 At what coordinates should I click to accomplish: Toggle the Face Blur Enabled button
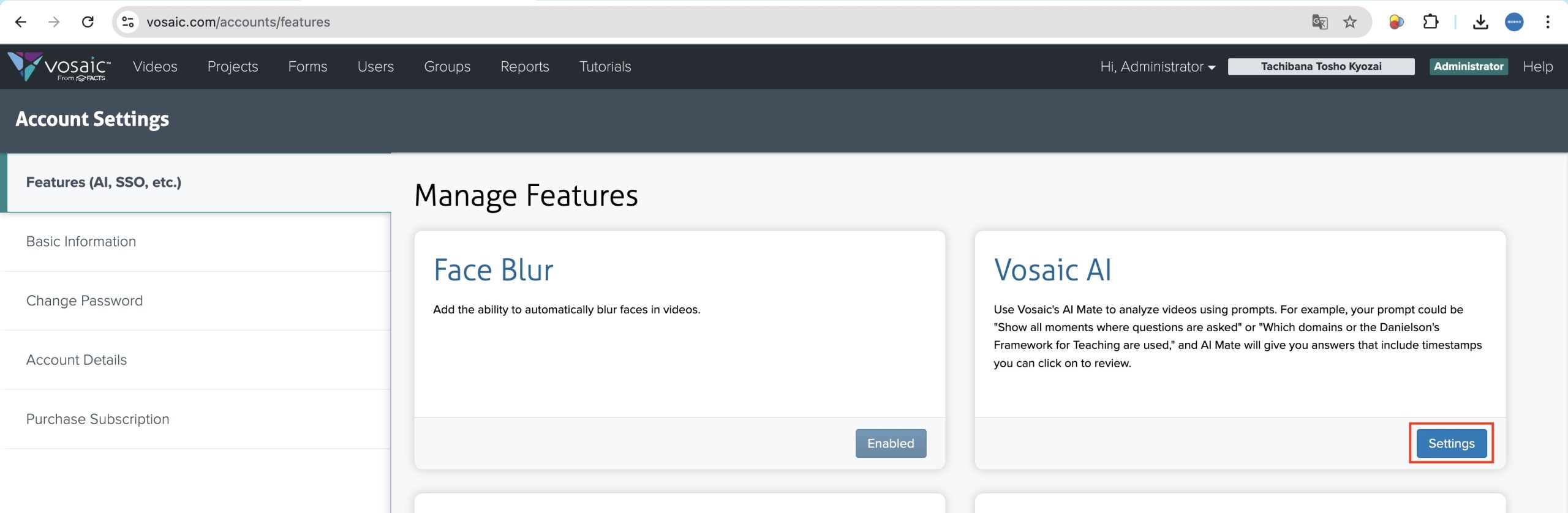pos(890,443)
